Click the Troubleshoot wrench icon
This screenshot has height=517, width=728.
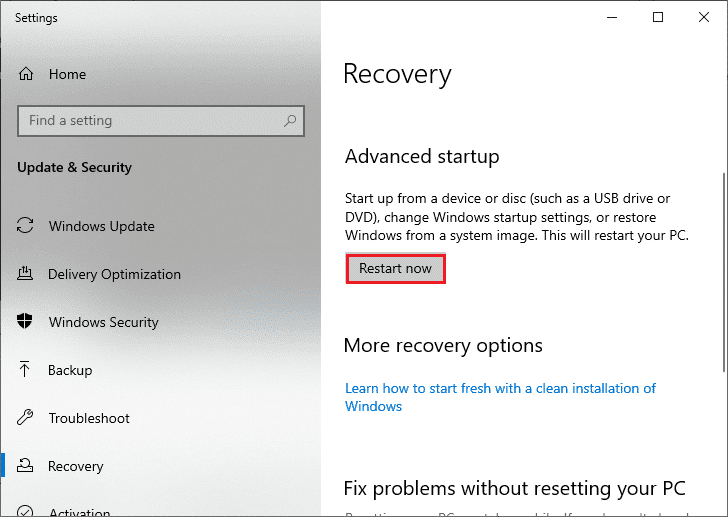pyautogui.click(x=27, y=418)
